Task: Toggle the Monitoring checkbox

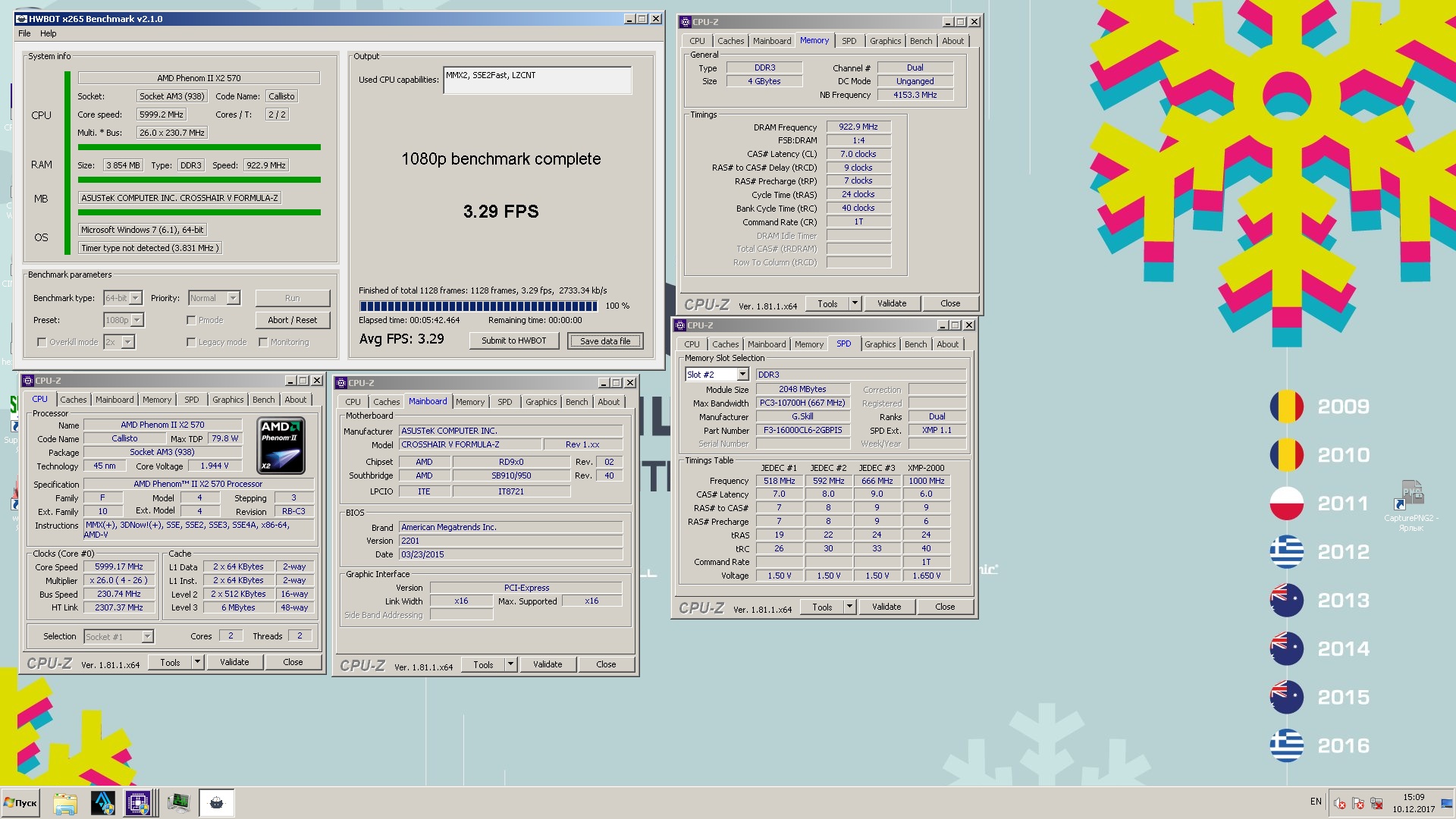Action: pos(263,342)
